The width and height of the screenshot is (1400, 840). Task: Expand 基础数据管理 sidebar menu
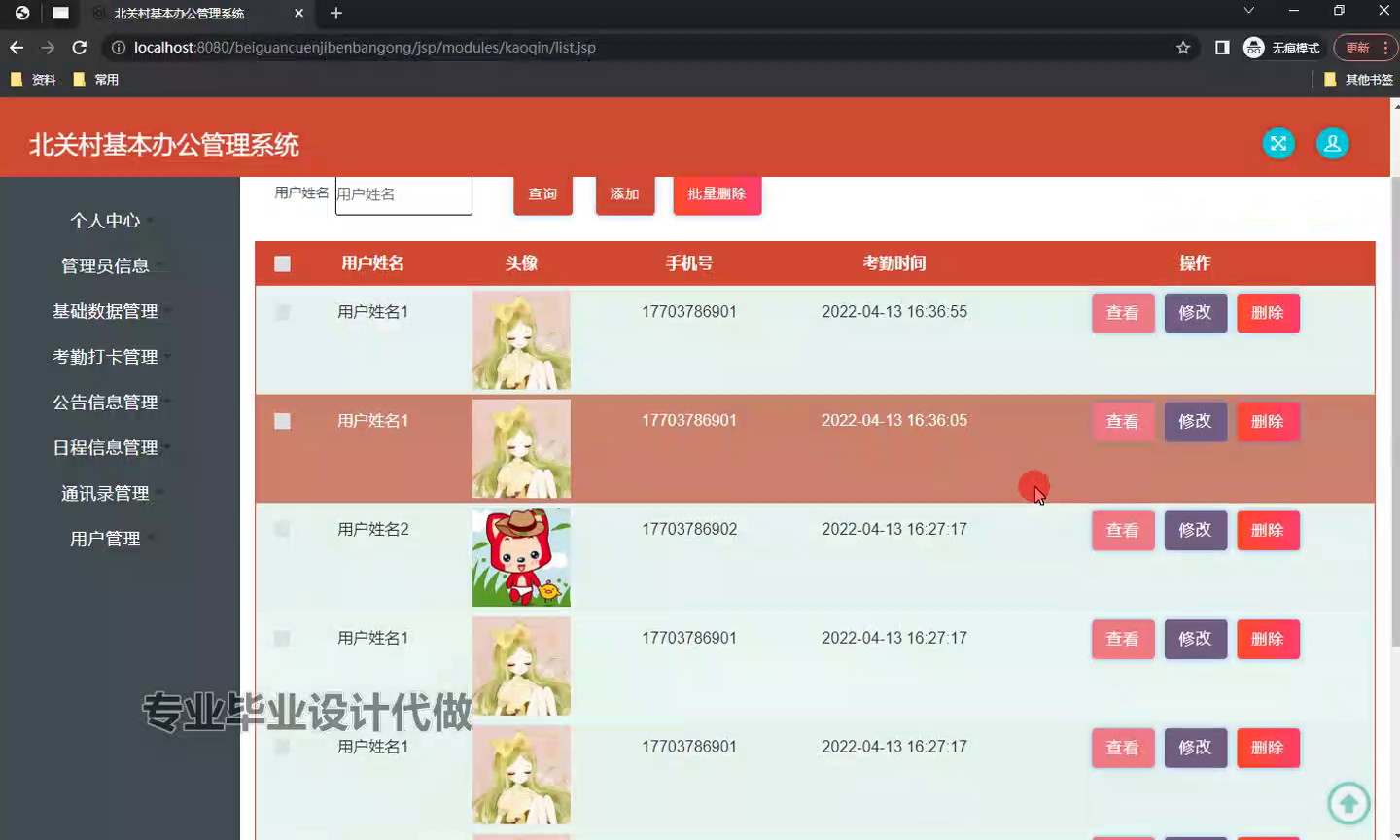pos(105,311)
